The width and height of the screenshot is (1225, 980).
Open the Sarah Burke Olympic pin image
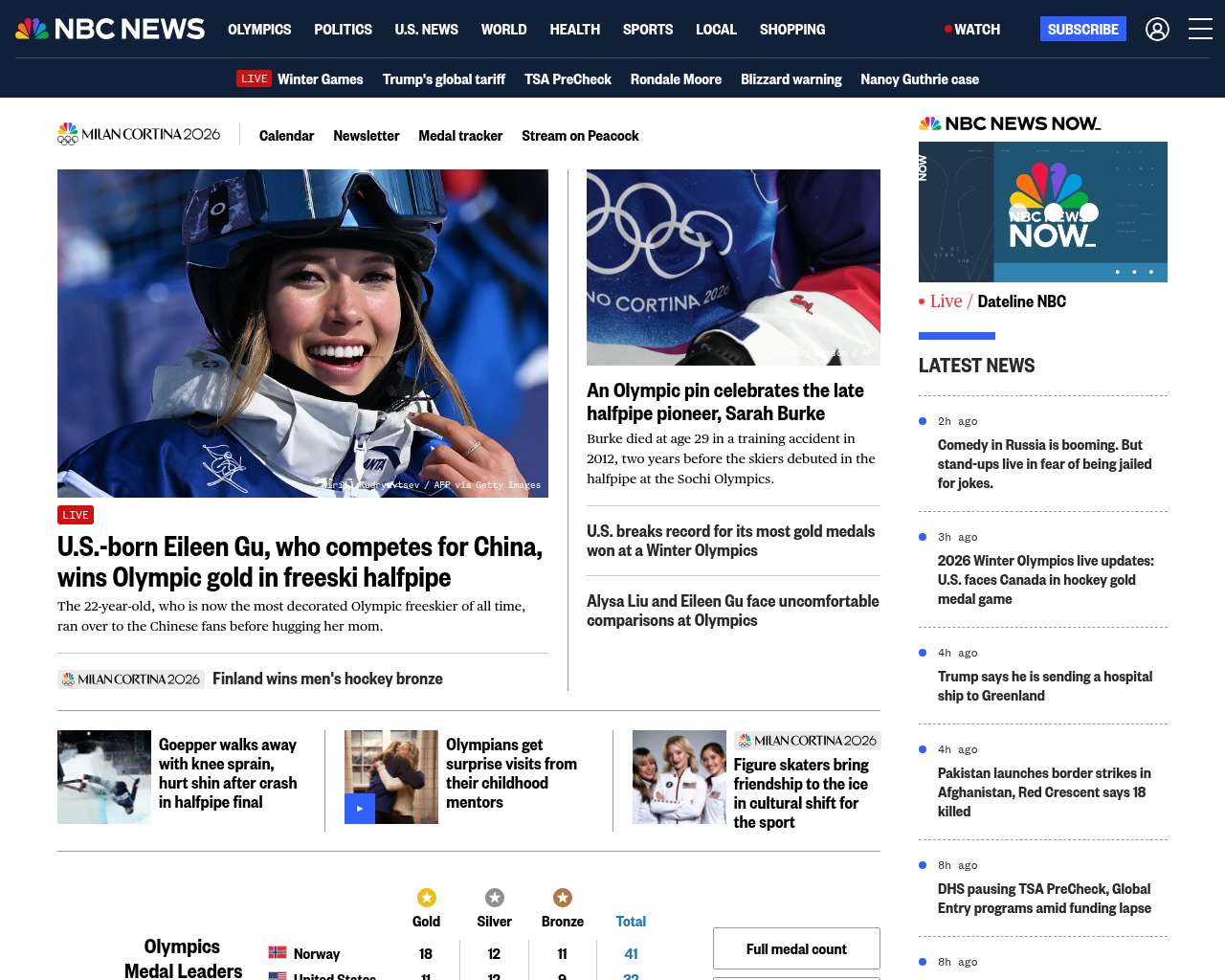(733, 267)
